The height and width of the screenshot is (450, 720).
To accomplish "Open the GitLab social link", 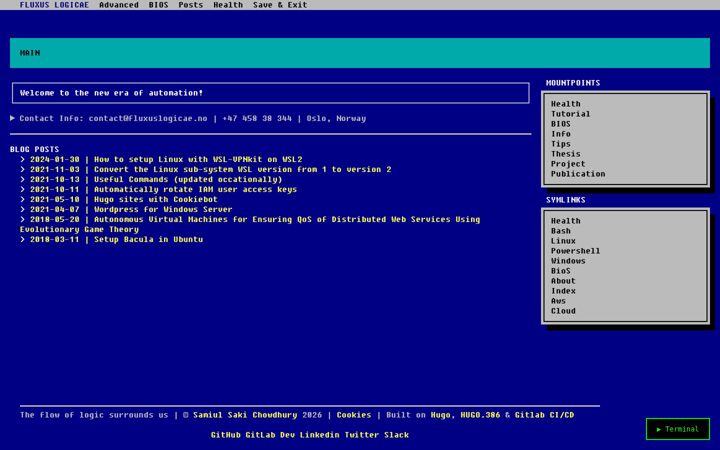I will (x=260, y=435).
